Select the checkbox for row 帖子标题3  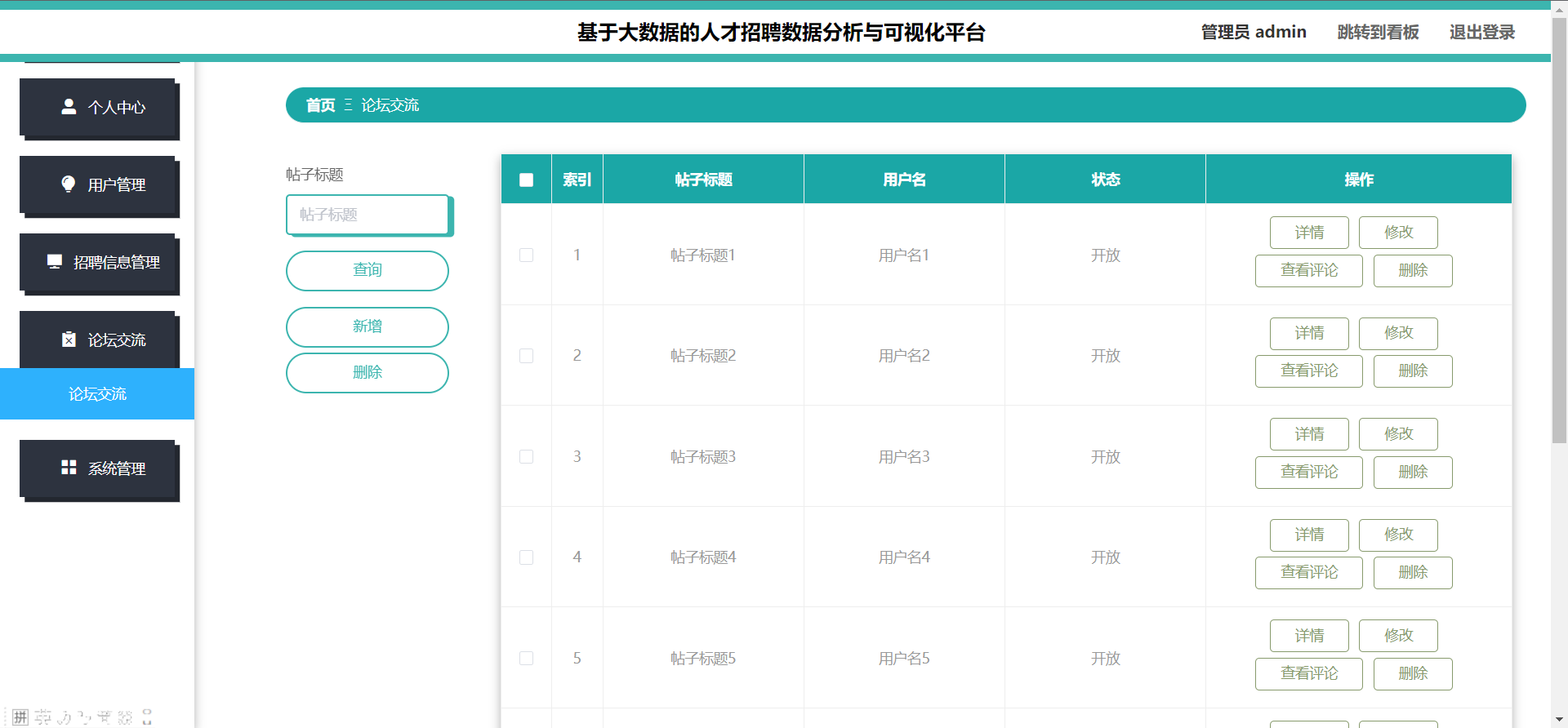[x=526, y=456]
